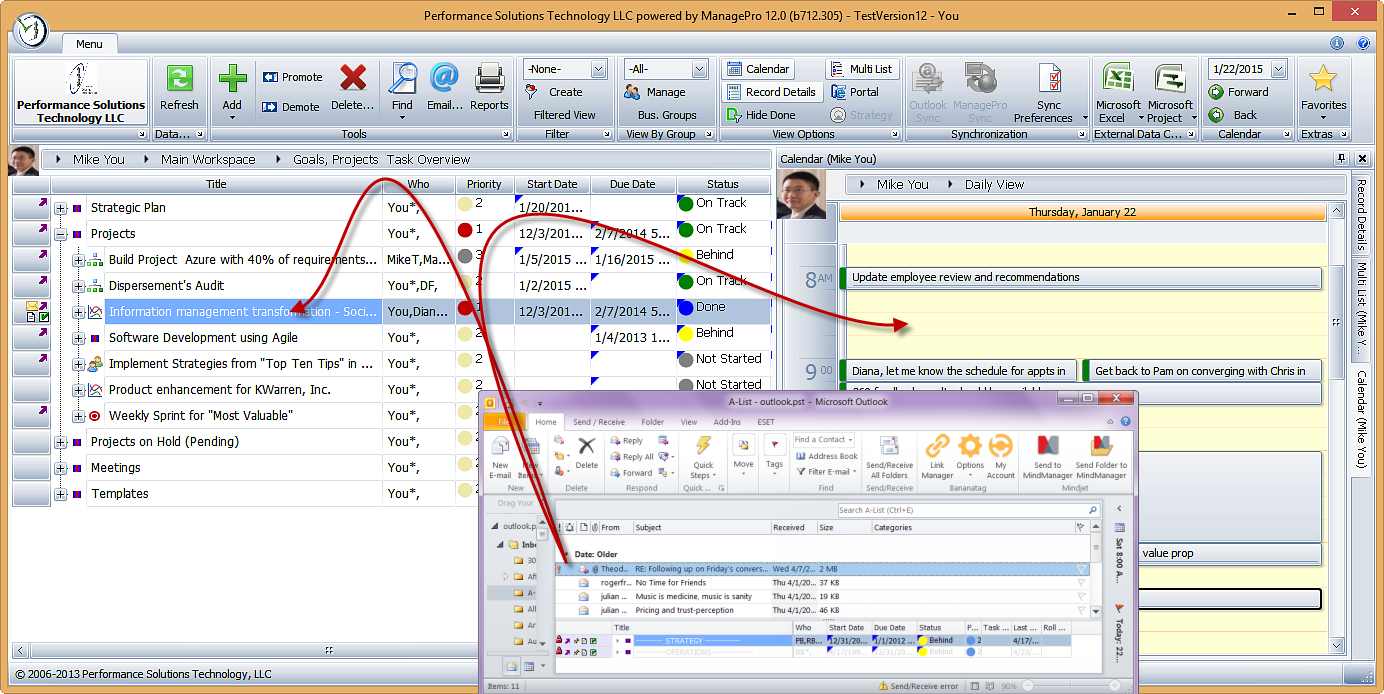Collapse the Projects tree node
Image resolution: width=1384 pixels, height=694 pixels.
(x=61, y=234)
